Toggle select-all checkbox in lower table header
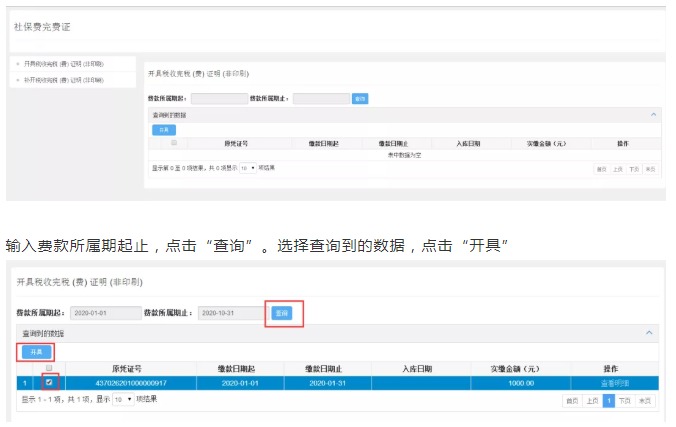The image size is (676, 427). [49, 368]
